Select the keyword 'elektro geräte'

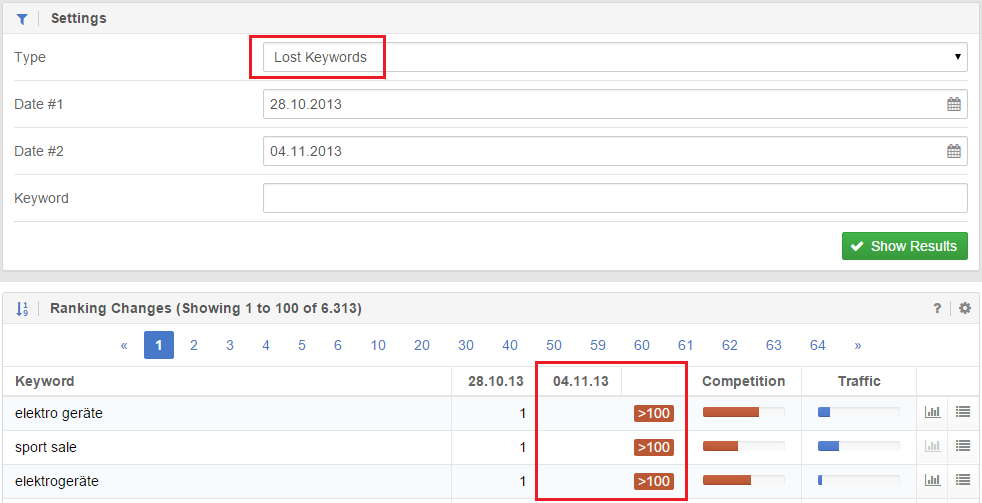click(x=59, y=413)
